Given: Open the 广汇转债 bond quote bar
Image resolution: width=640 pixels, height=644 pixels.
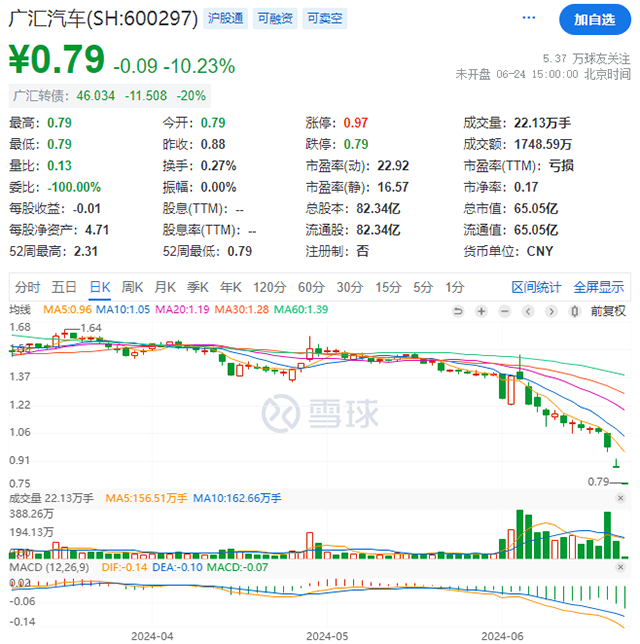Looking at the screenshot, I should click(x=110, y=96).
